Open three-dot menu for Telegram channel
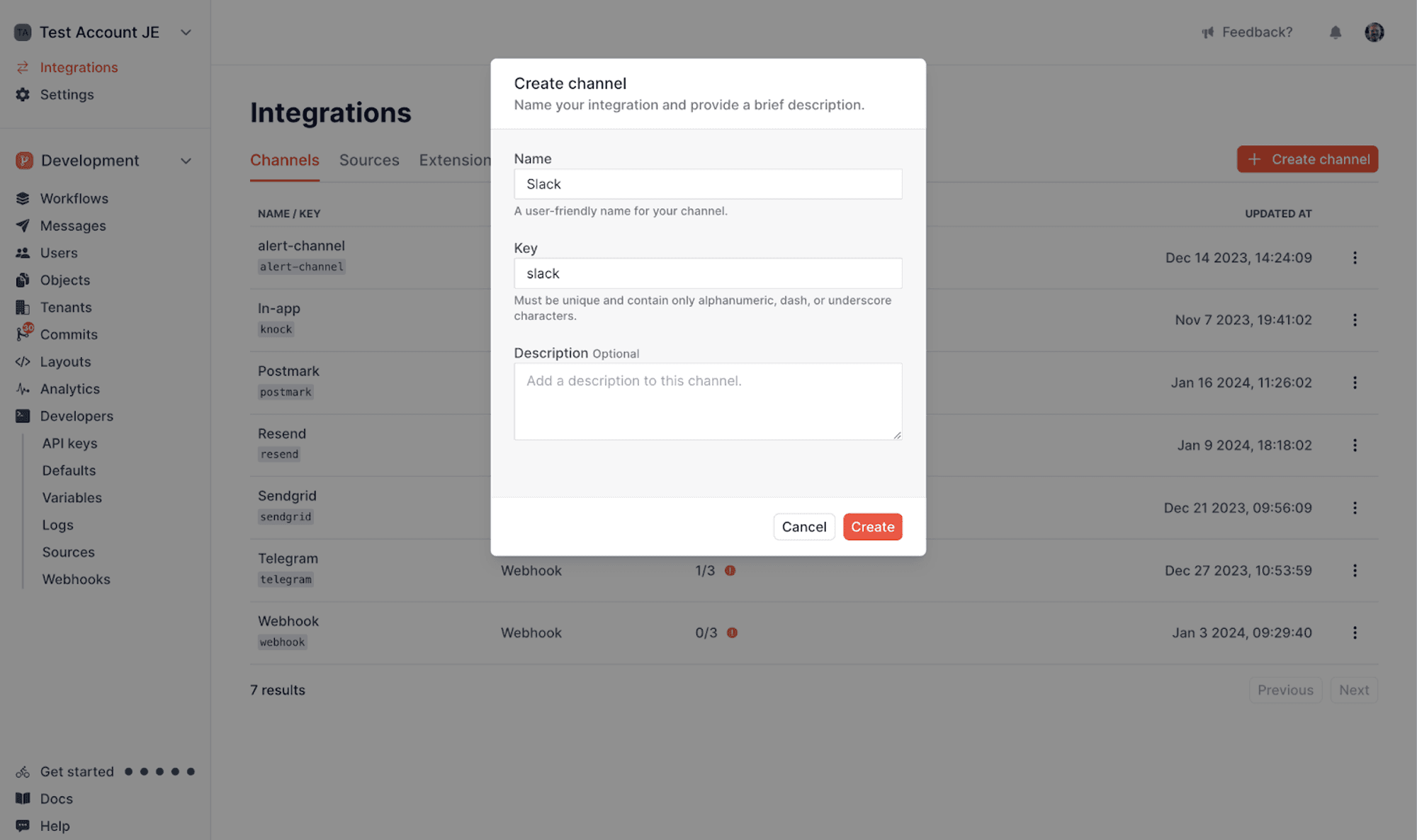This screenshot has width=1417, height=840. coord(1355,570)
